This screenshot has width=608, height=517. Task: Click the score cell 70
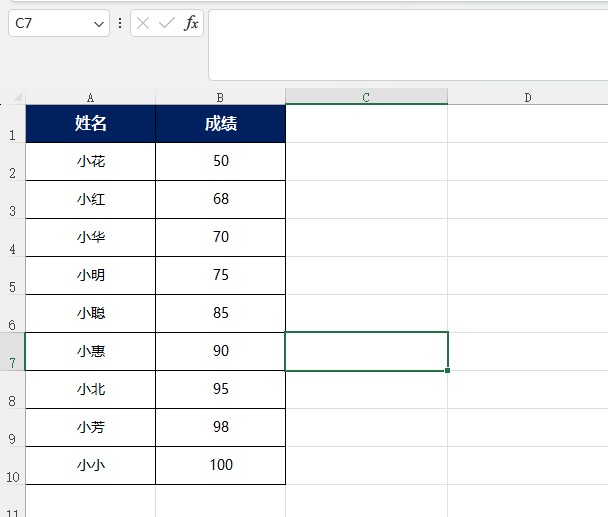(x=220, y=237)
